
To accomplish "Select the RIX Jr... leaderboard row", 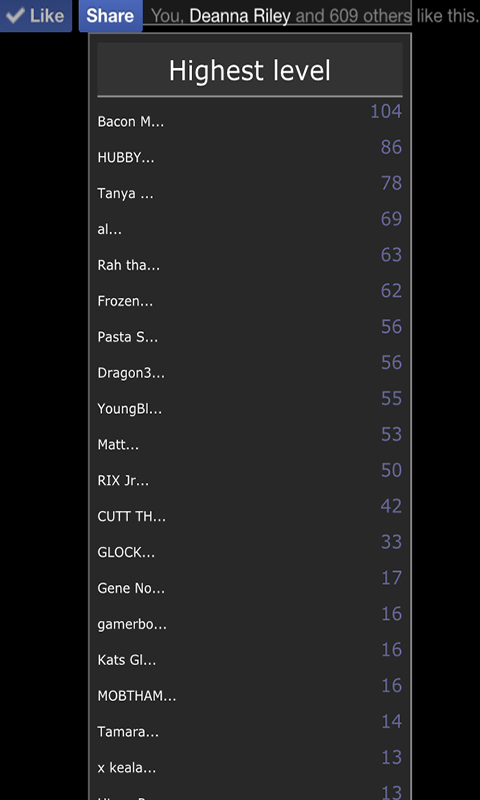I will (250, 475).
